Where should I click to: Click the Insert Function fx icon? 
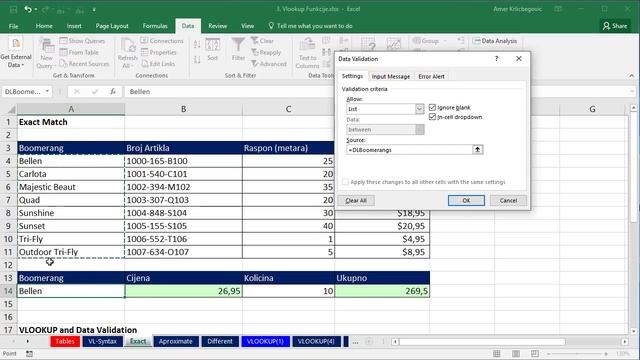point(113,91)
